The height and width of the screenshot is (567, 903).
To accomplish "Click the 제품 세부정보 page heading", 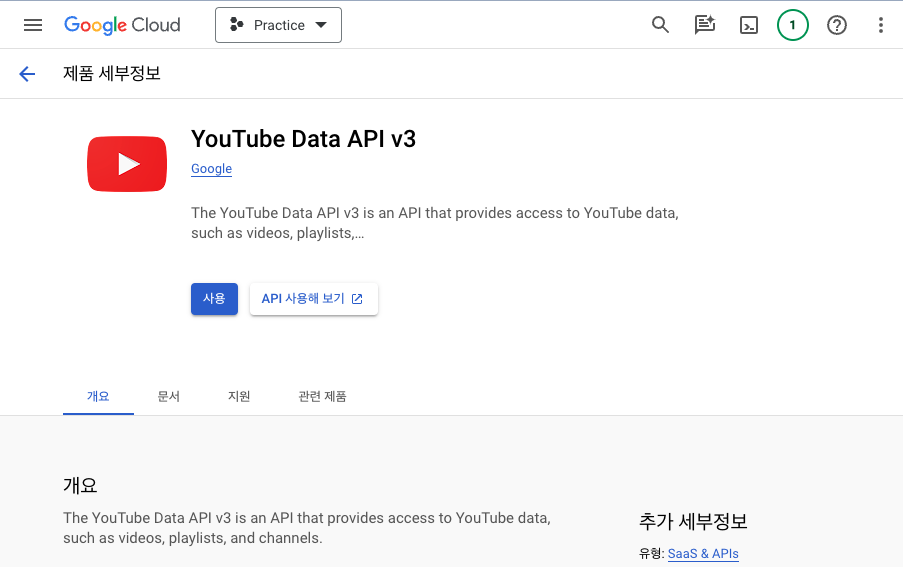I will point(112,74).
